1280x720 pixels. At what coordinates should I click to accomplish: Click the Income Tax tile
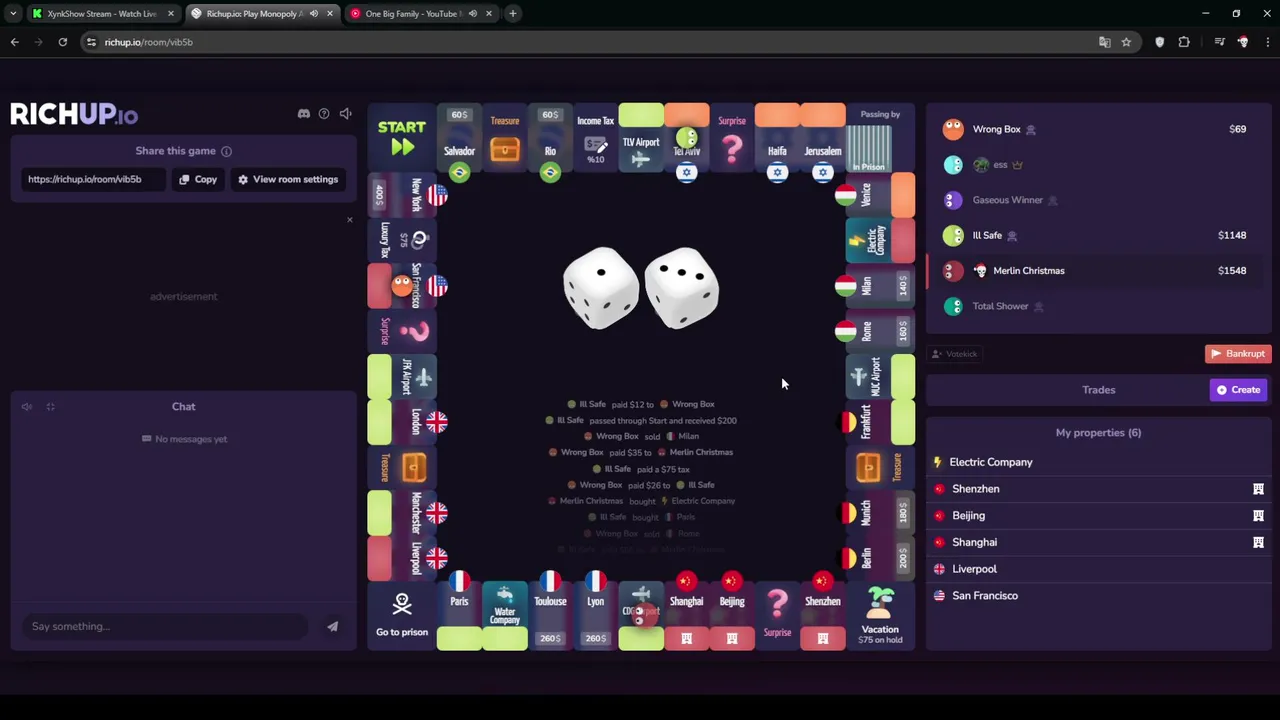pos(595,138)
